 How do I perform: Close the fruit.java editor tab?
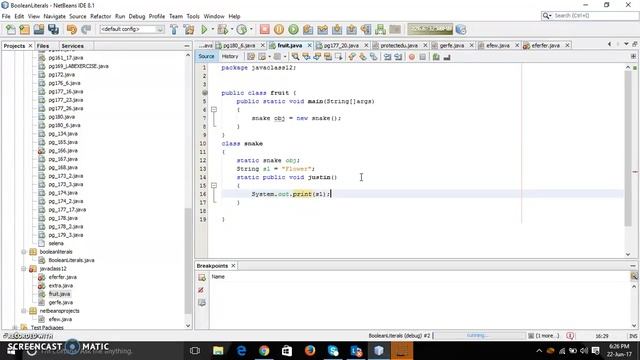pyautogui.click(x=309, y=45)
